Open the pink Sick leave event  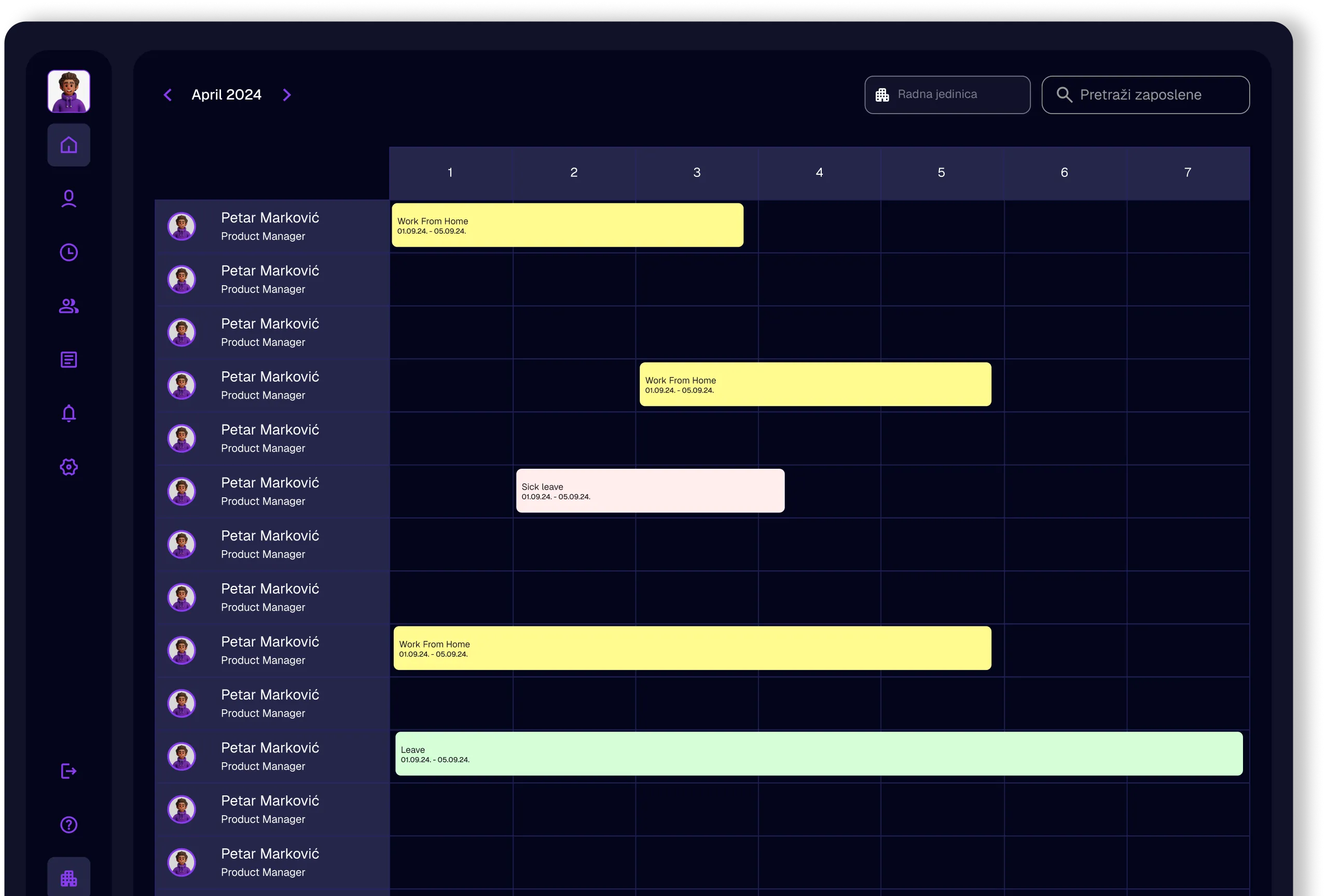[650, 491]
